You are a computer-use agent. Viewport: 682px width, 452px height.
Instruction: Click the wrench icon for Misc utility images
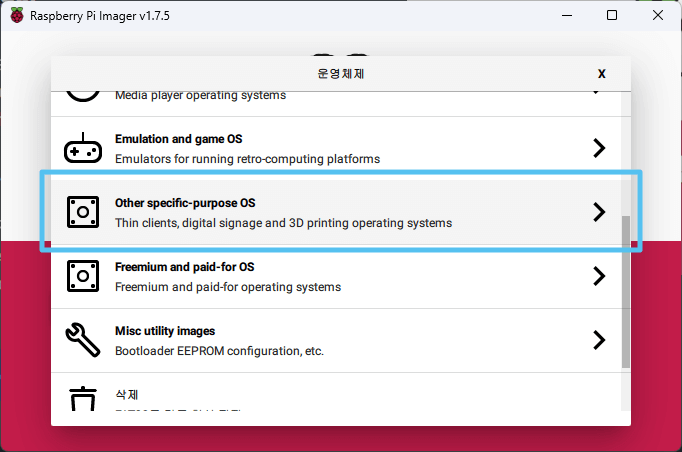83,340
